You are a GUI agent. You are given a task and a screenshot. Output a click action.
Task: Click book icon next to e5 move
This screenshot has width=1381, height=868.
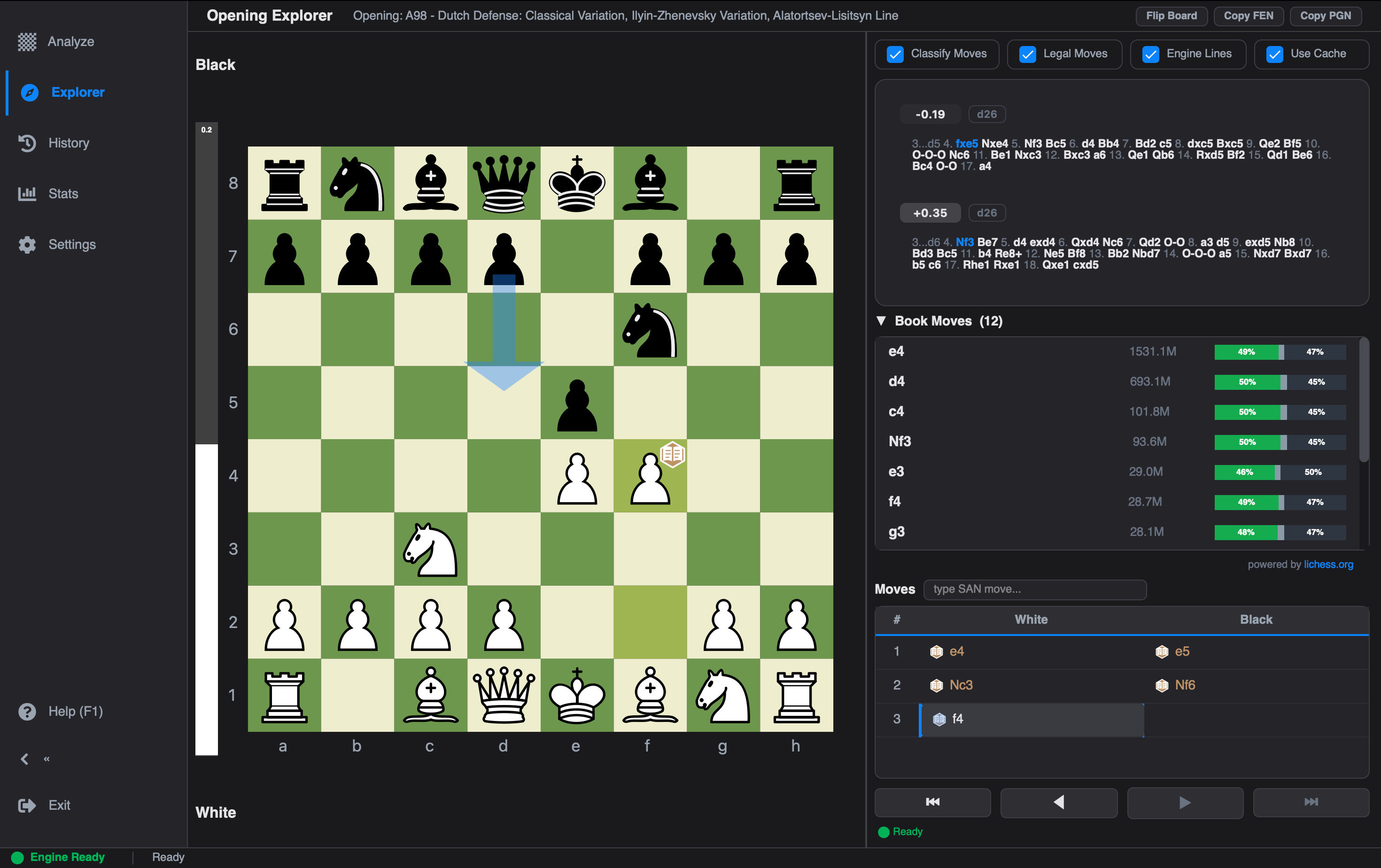(1162, 652)
